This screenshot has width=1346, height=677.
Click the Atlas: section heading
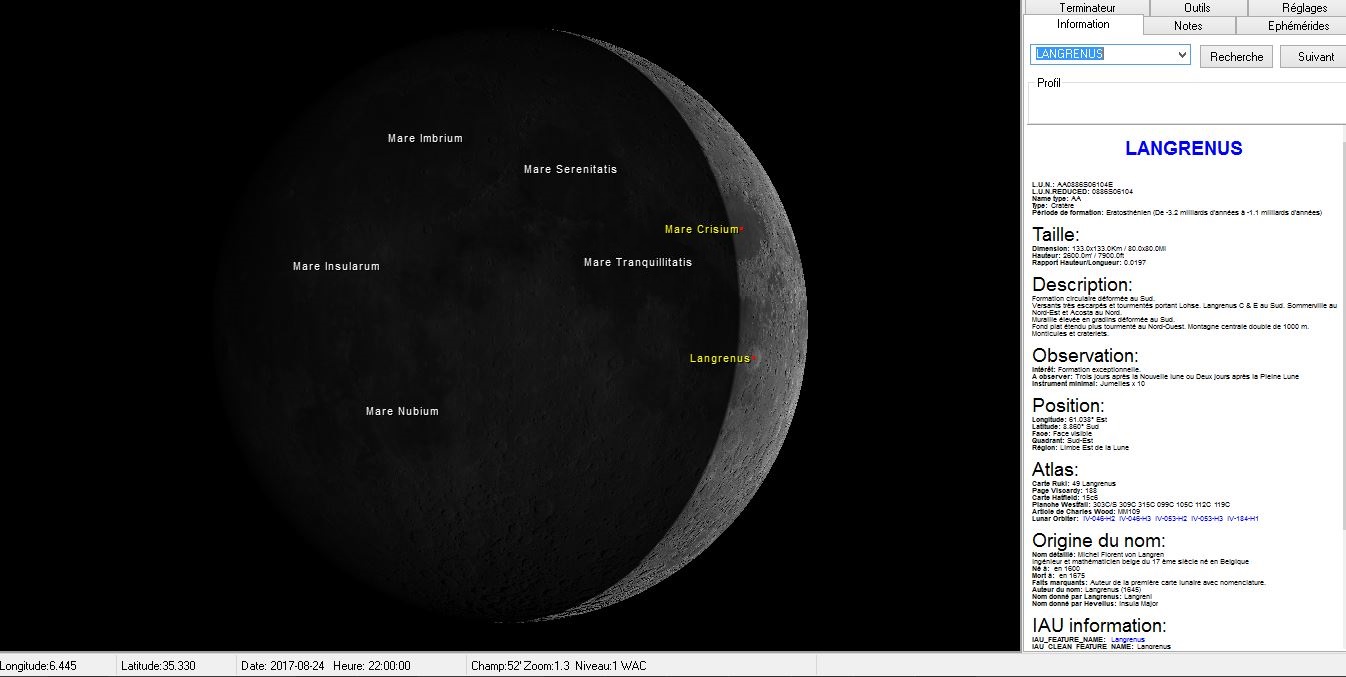click(x=1055, y=470)
